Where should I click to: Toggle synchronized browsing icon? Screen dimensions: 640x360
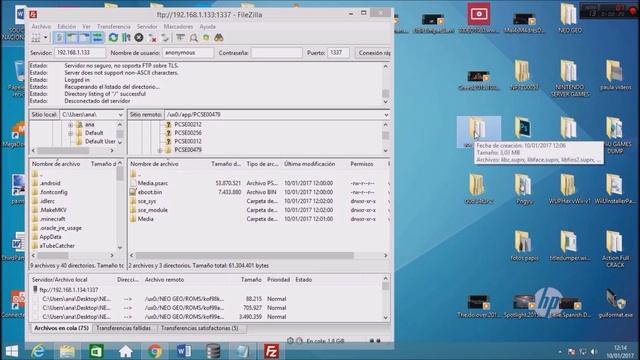[x=206, y=38]
